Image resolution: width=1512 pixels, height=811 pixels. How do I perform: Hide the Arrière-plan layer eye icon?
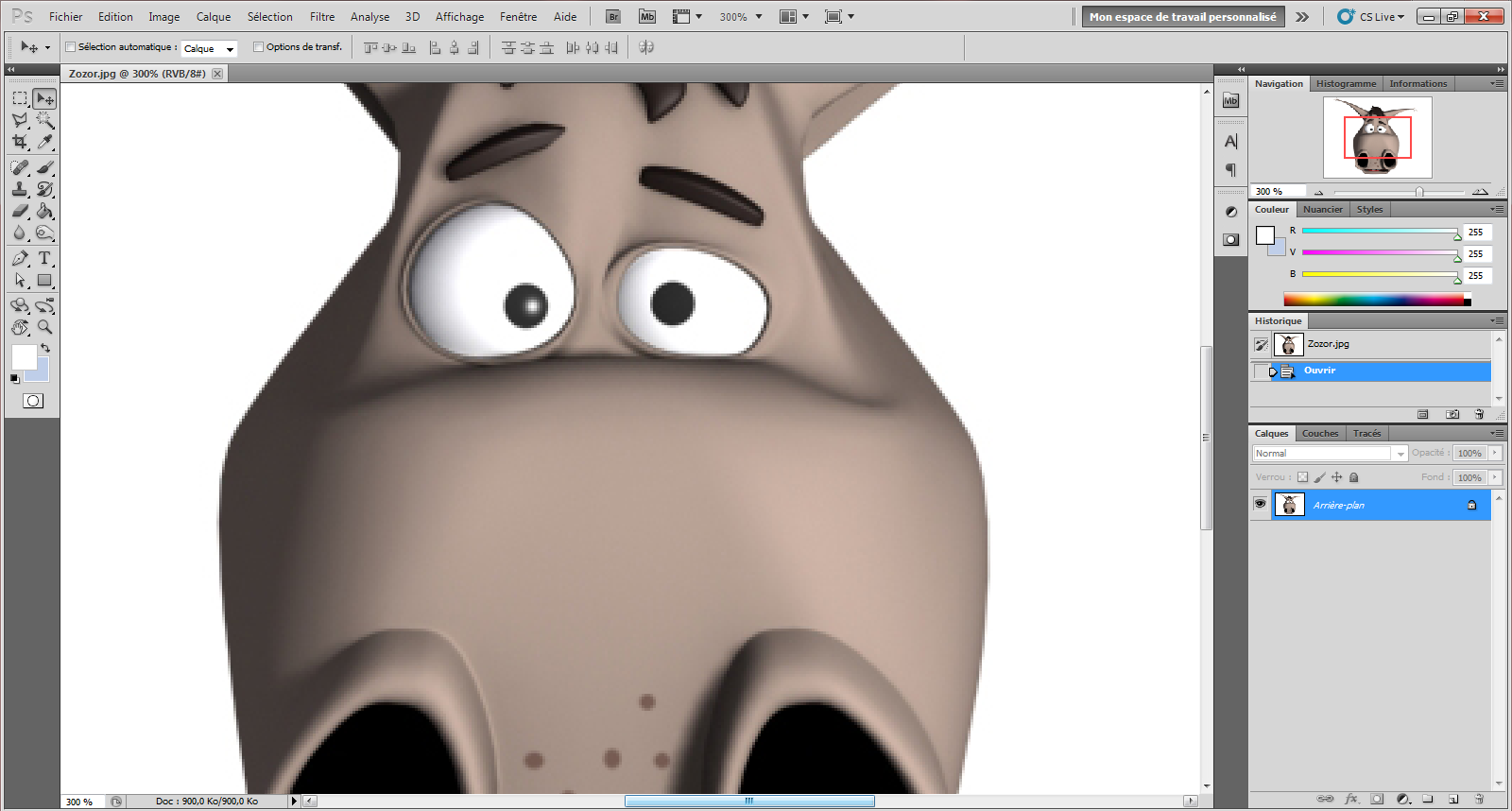point(1260,505)
